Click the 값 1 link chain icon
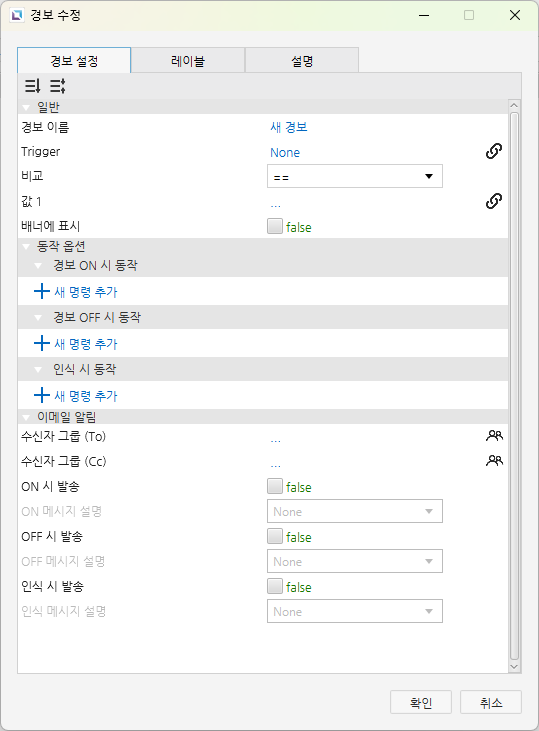 coord(494,201)
